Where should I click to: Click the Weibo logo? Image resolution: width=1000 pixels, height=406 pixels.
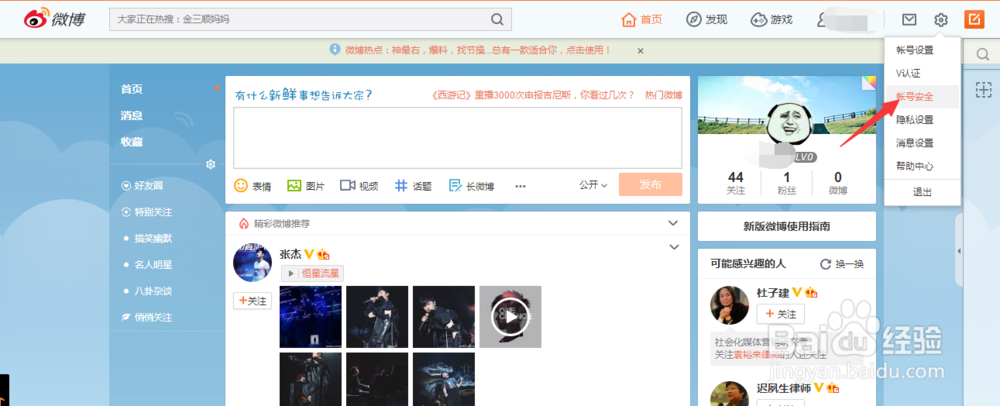point(54,19)
